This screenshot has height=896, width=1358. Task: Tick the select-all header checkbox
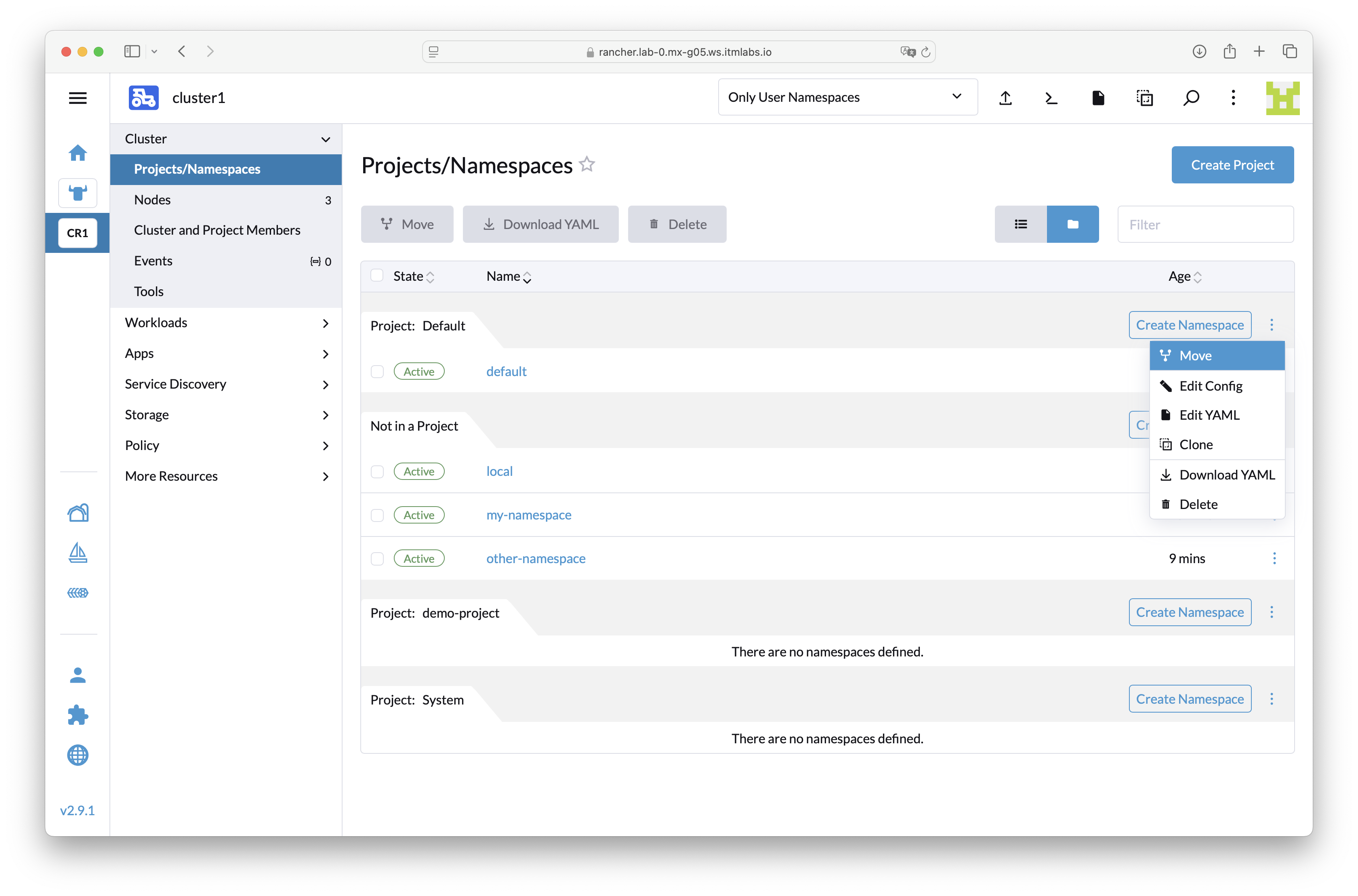point(377,276)
